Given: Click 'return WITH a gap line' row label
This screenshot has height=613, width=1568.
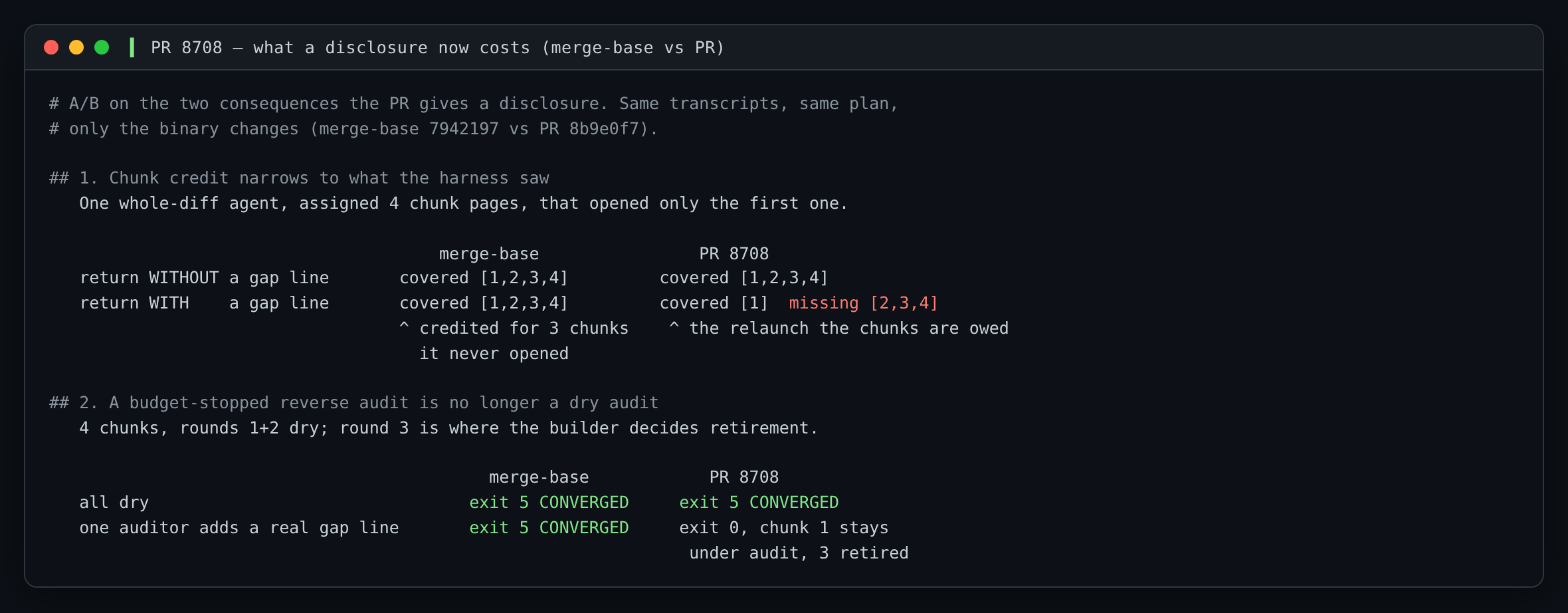Looking at the screenshot, I should click(x=205, y=303).
